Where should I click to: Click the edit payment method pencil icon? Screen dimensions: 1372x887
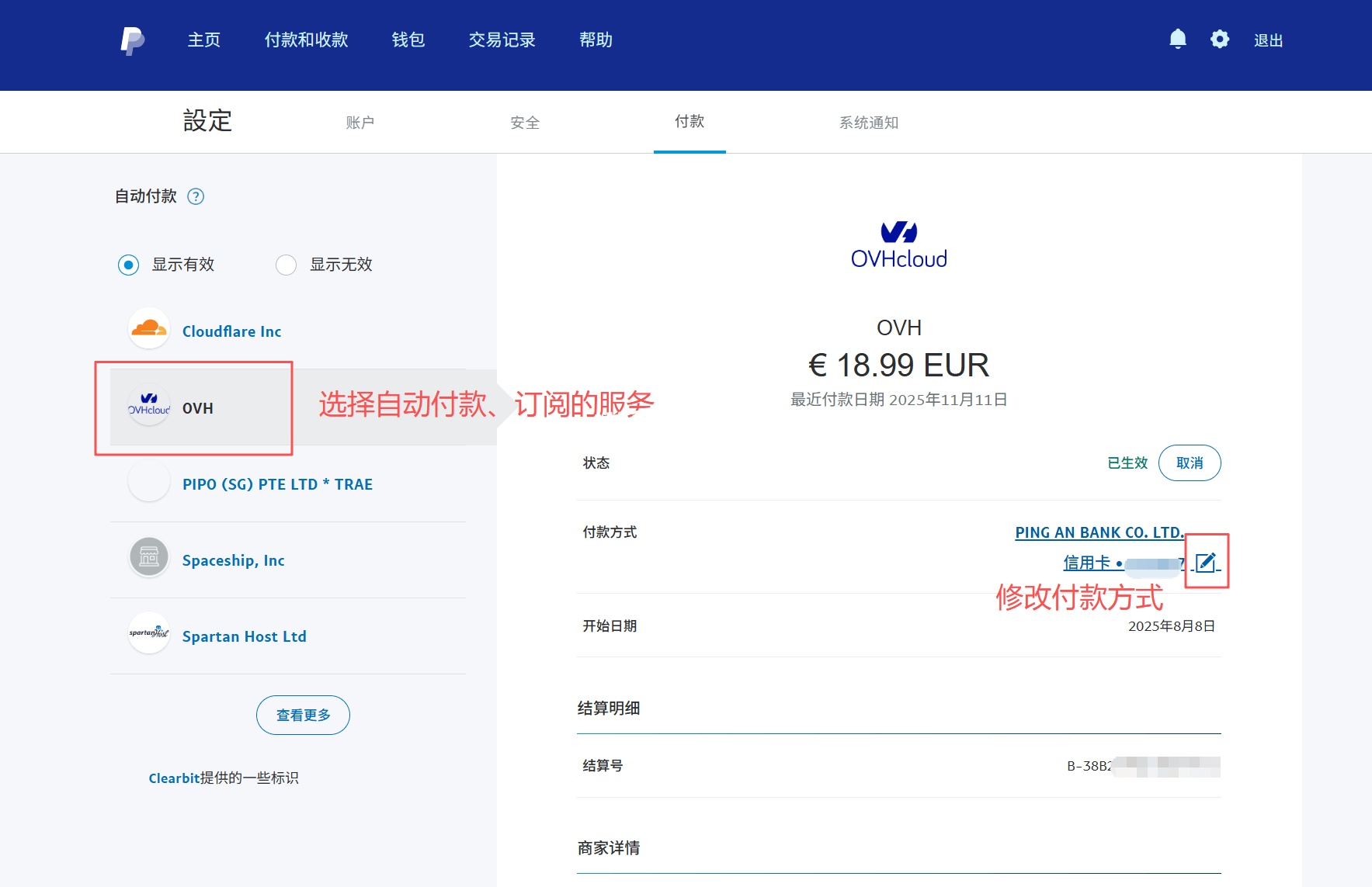coord(1206,562)
